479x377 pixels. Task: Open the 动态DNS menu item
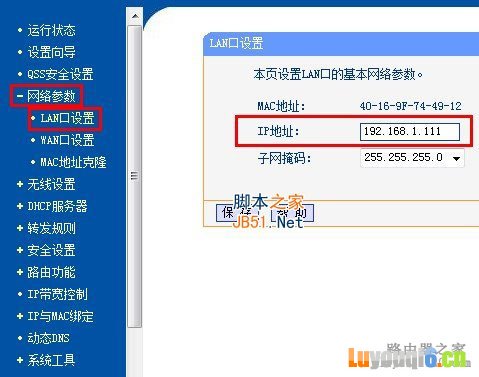[x=48, y=338]
